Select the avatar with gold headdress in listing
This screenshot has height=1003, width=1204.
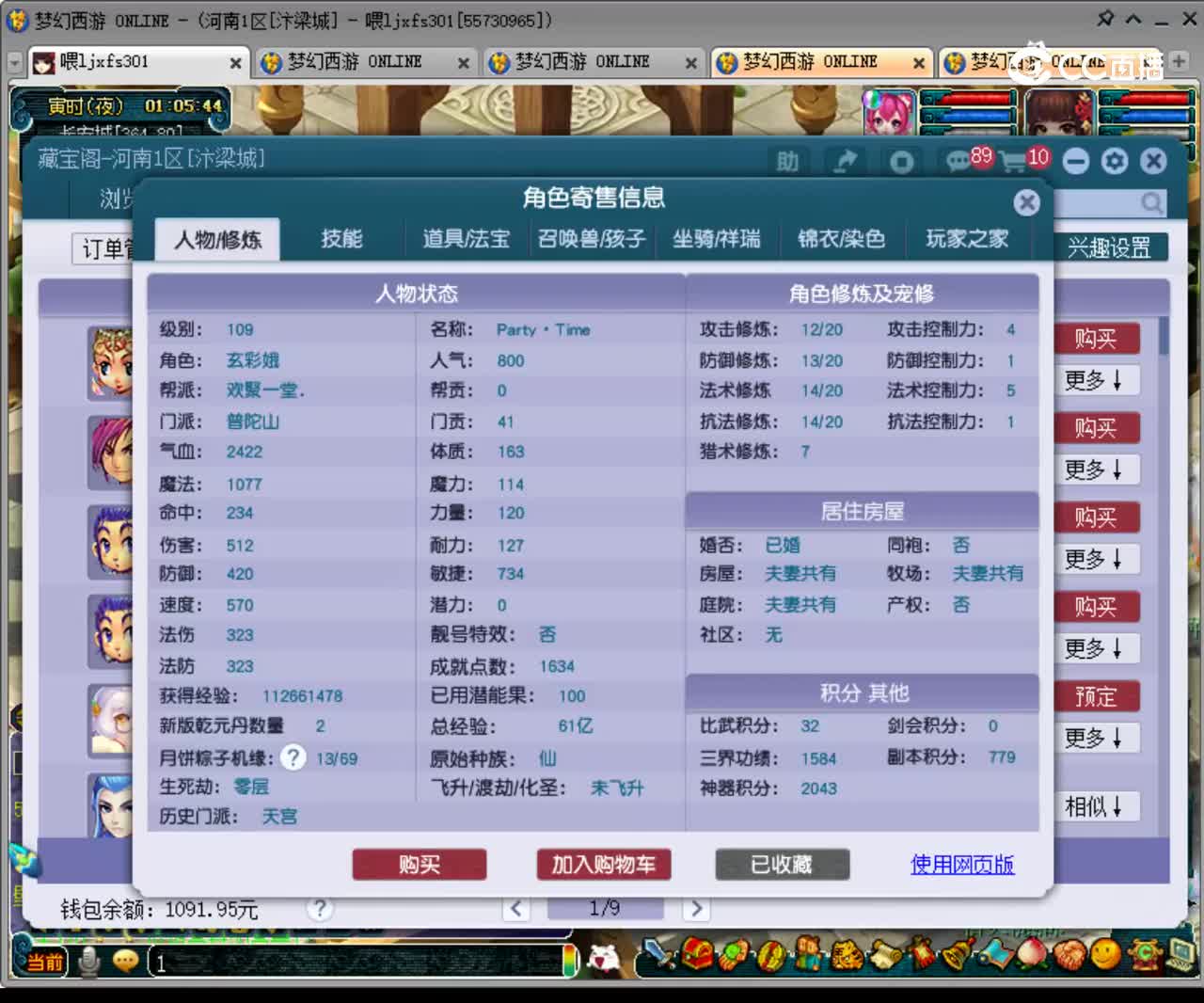click(111, 363)
